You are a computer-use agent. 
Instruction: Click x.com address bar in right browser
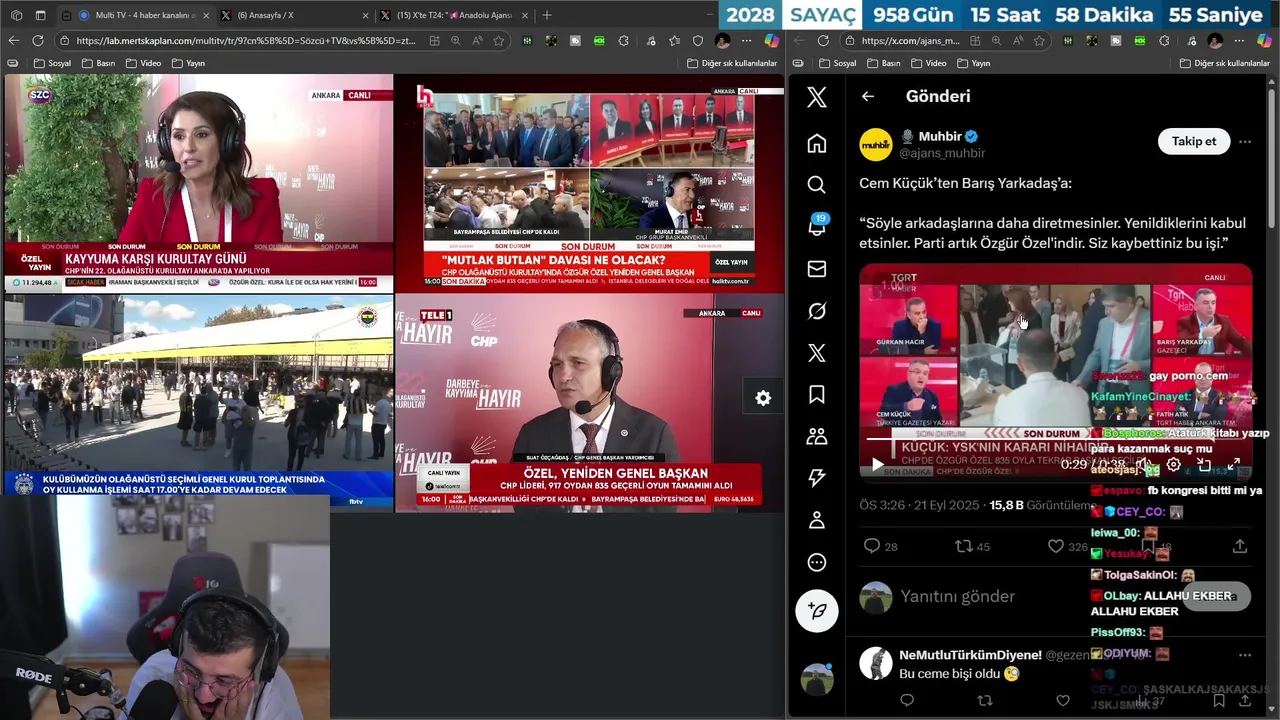click(910, 41)
